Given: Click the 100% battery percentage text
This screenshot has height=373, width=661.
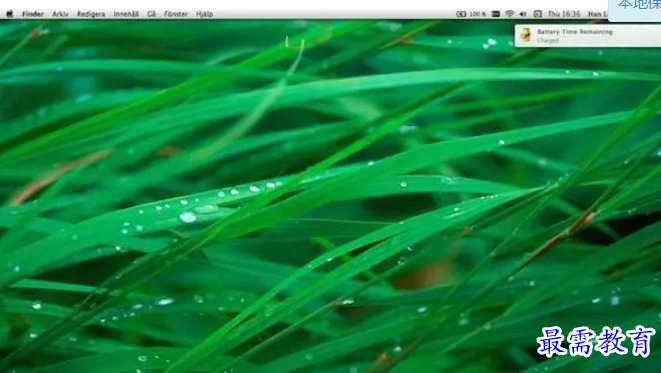Looking at the screenshot, I should point(478,14).
